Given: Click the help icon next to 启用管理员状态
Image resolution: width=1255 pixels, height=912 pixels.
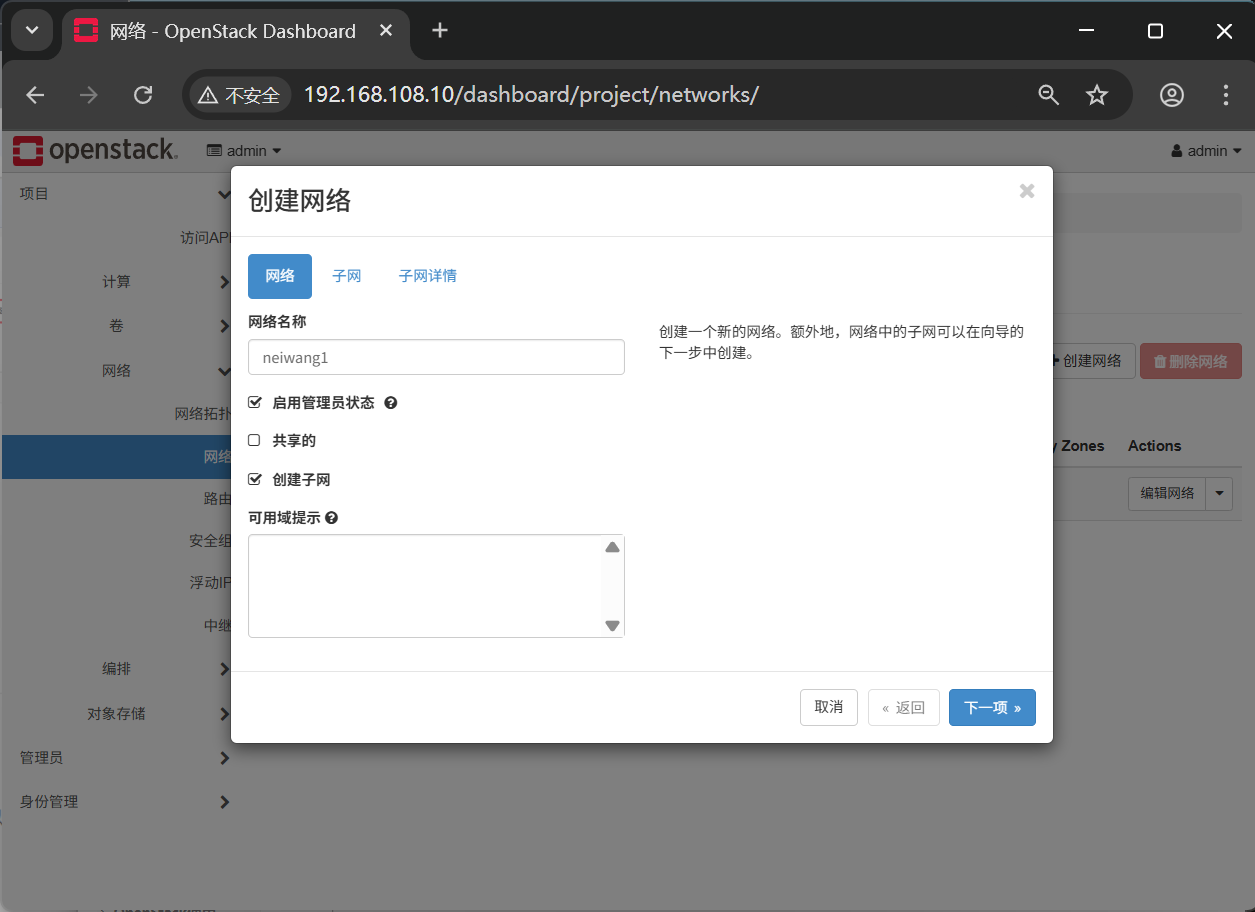Looking at the screenshot, I should 391,403.
